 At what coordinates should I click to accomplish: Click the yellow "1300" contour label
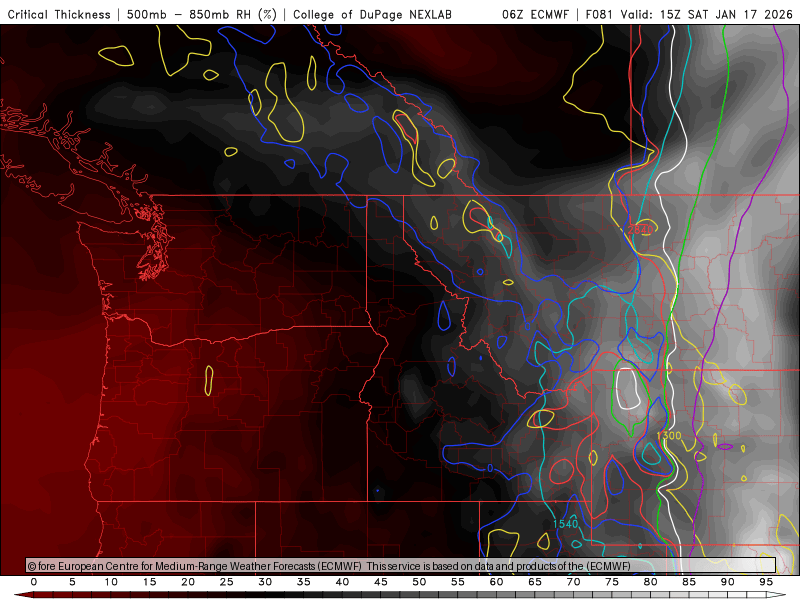(x=669, y=436)
